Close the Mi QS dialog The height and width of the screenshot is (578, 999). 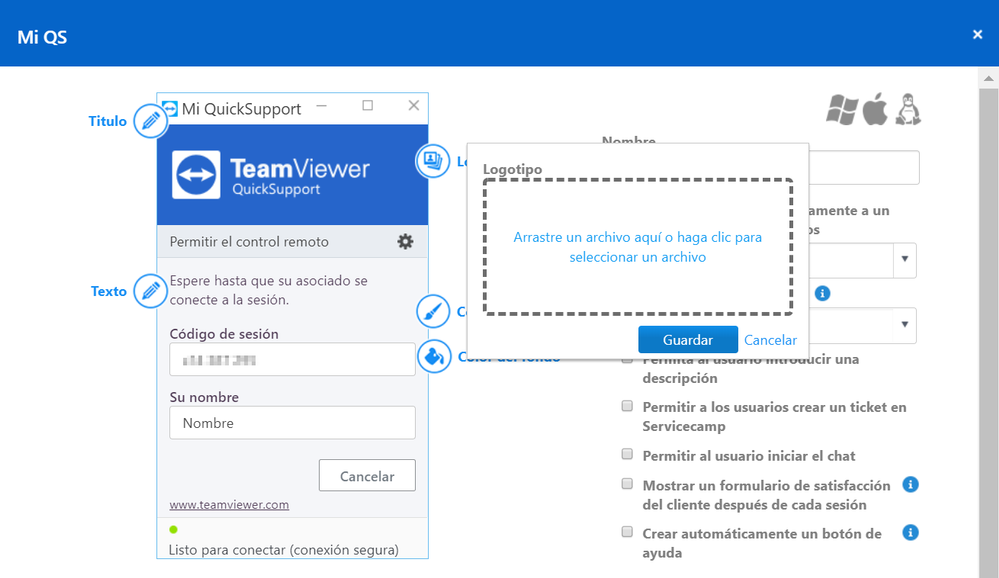977,34
